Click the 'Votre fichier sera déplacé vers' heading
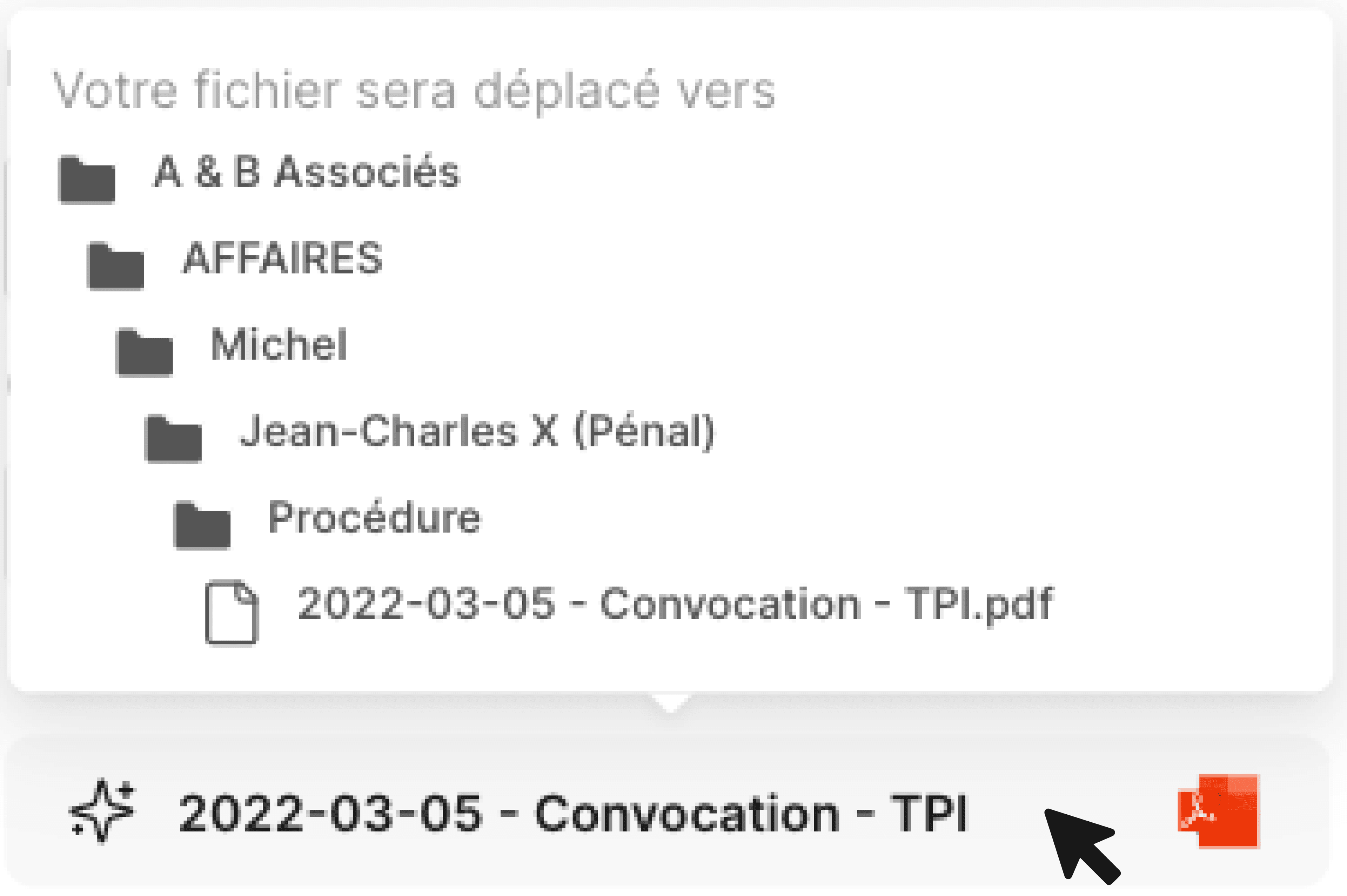1347x896 pixels. (x=414, y=90)
